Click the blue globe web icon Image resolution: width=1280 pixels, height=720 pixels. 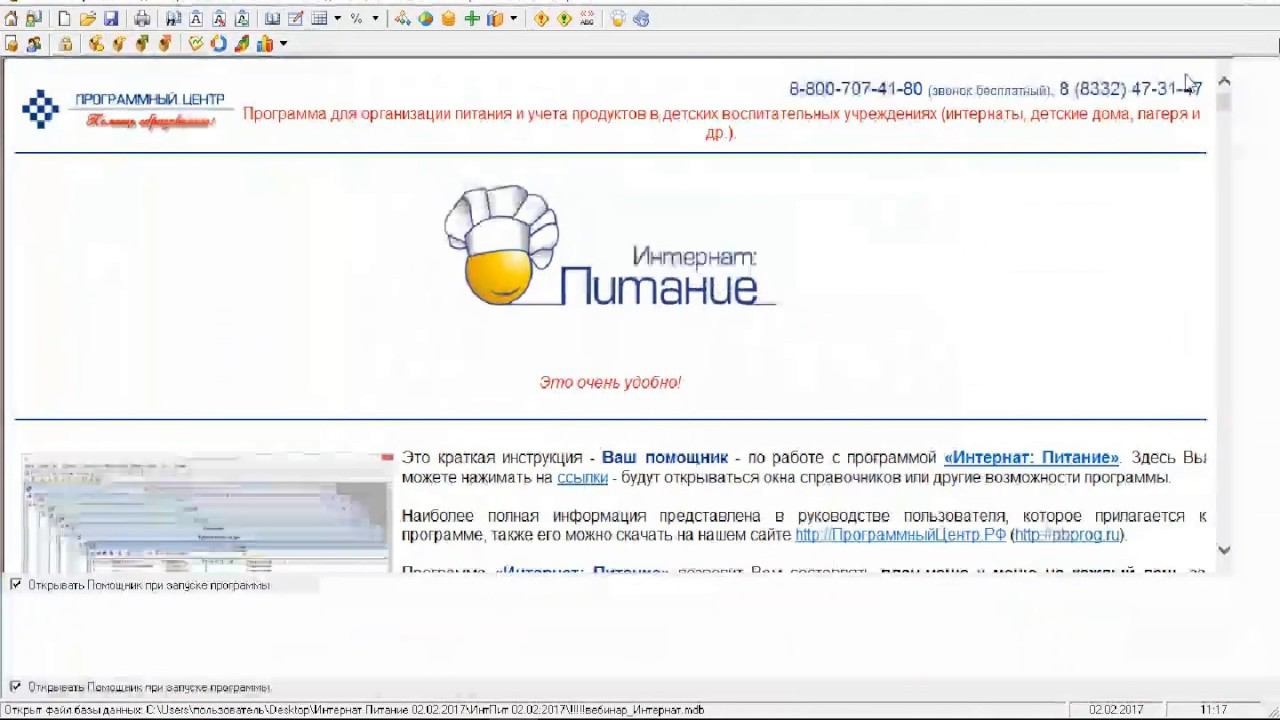pyautogui.click(x=641, y=19)
